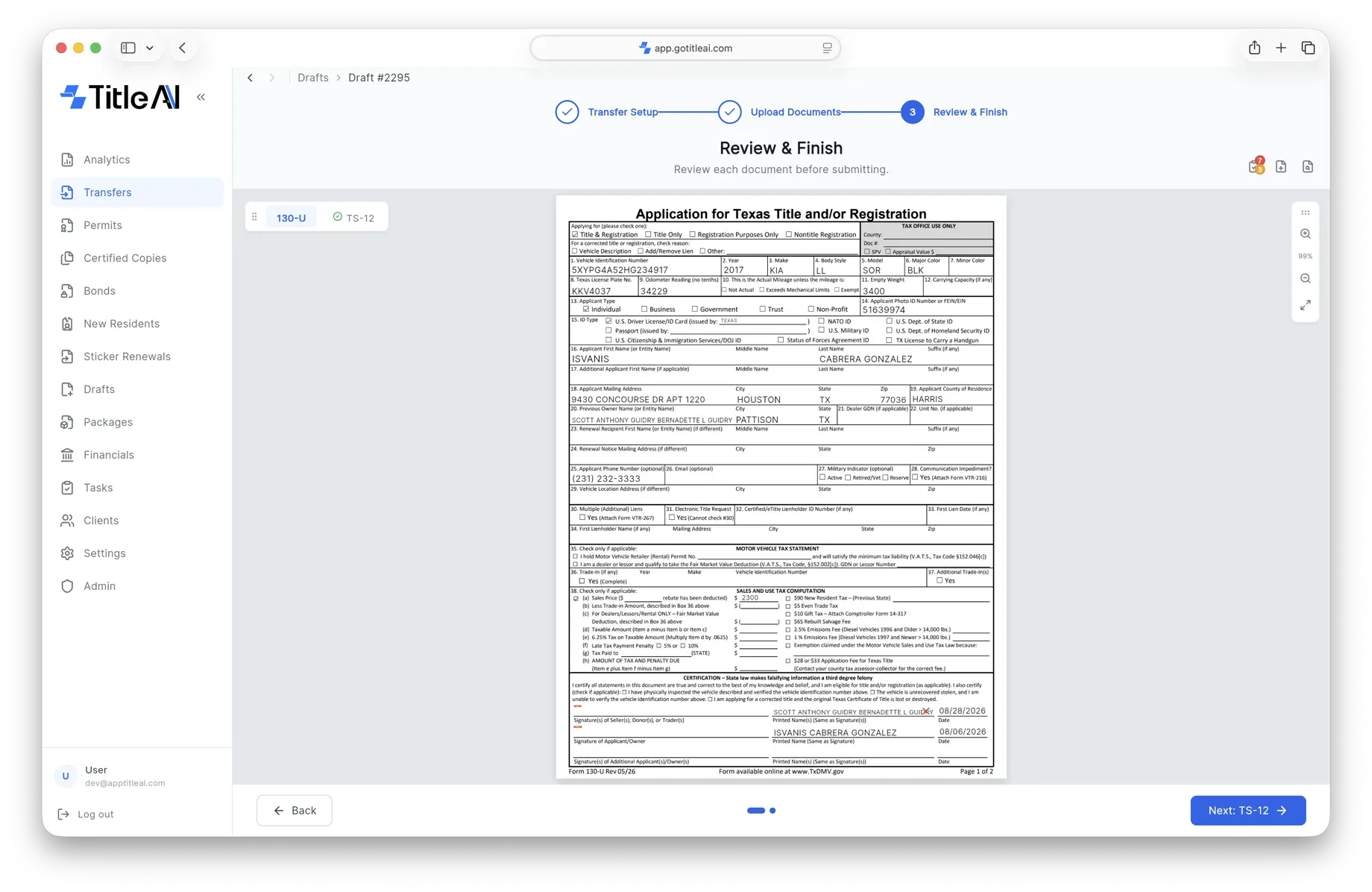This screenshot has height=892, width=1372.
Task: Open Settings in the sidebar
Action: coord(137,553)
